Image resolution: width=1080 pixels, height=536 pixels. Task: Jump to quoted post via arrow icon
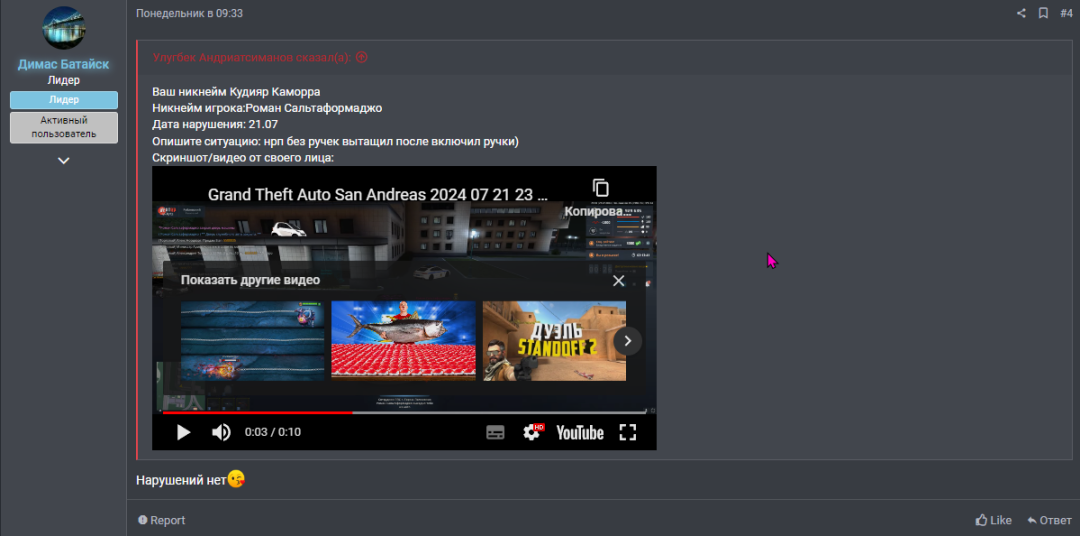point(362,57)
